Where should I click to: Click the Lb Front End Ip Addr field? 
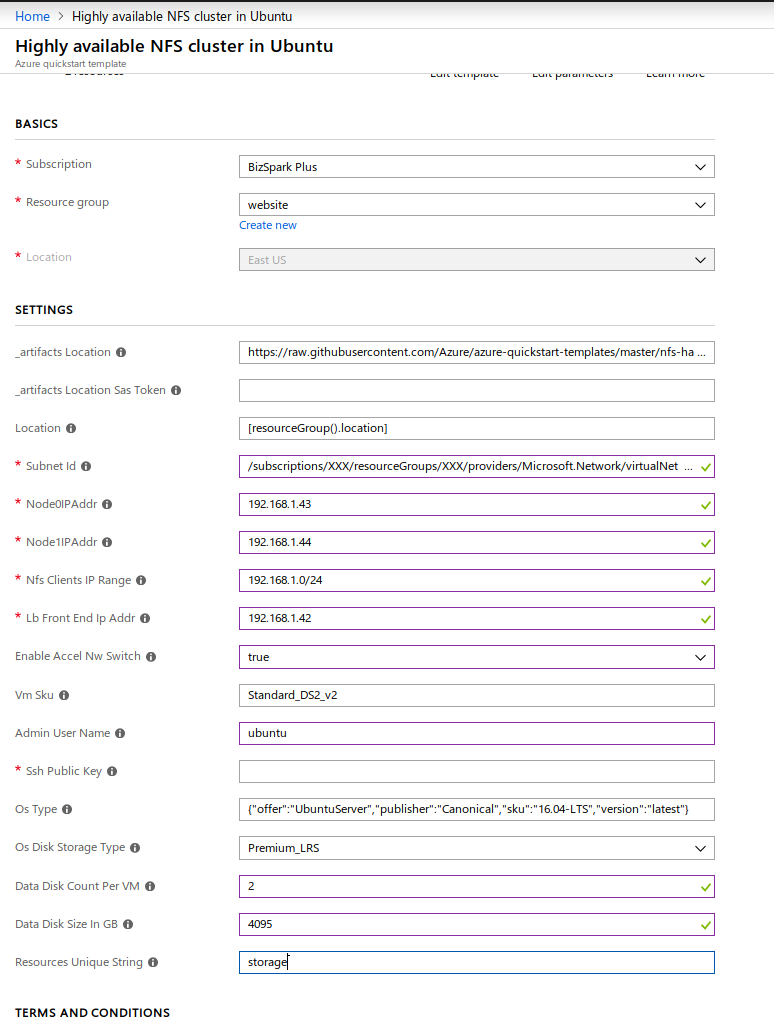476,619
